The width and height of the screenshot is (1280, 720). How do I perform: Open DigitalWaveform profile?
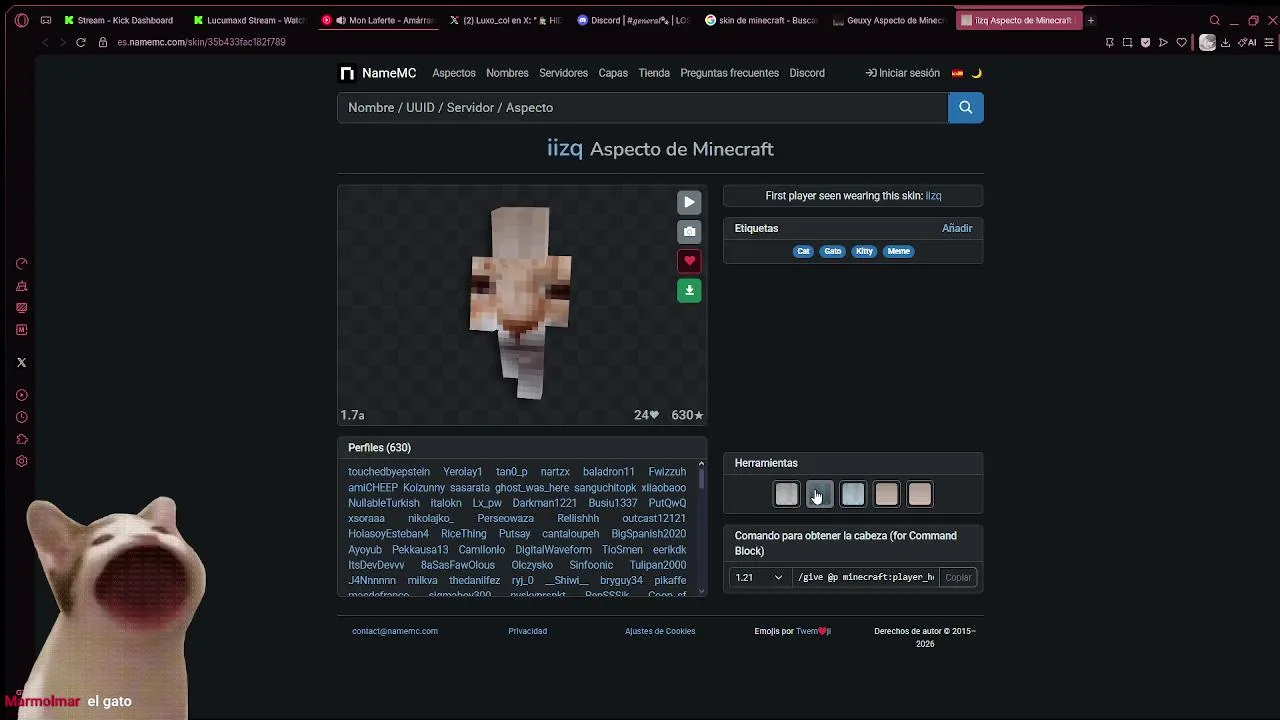coord(553,550)
